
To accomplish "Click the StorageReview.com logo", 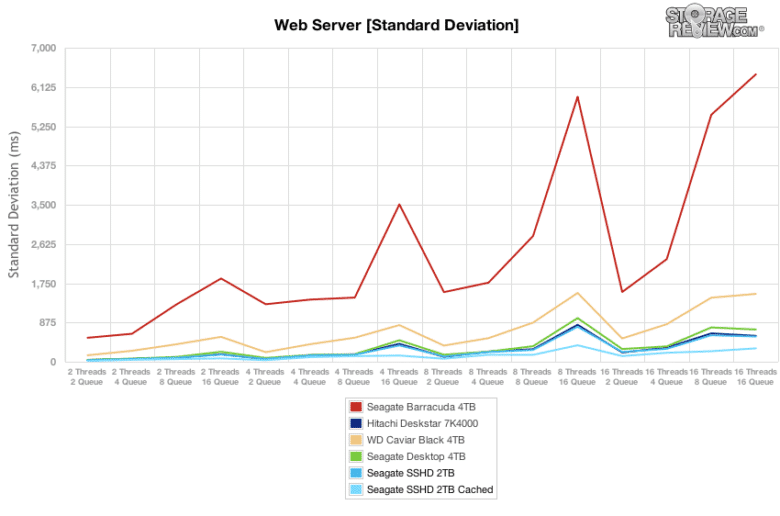I will point(714,22).
